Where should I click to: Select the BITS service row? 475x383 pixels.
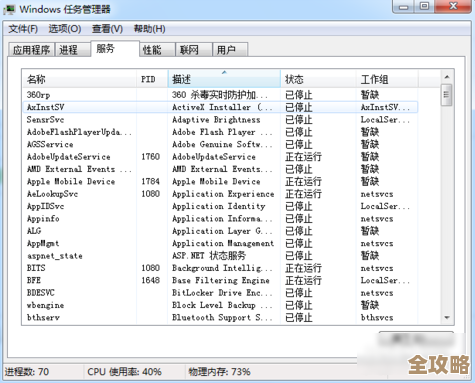220,268
